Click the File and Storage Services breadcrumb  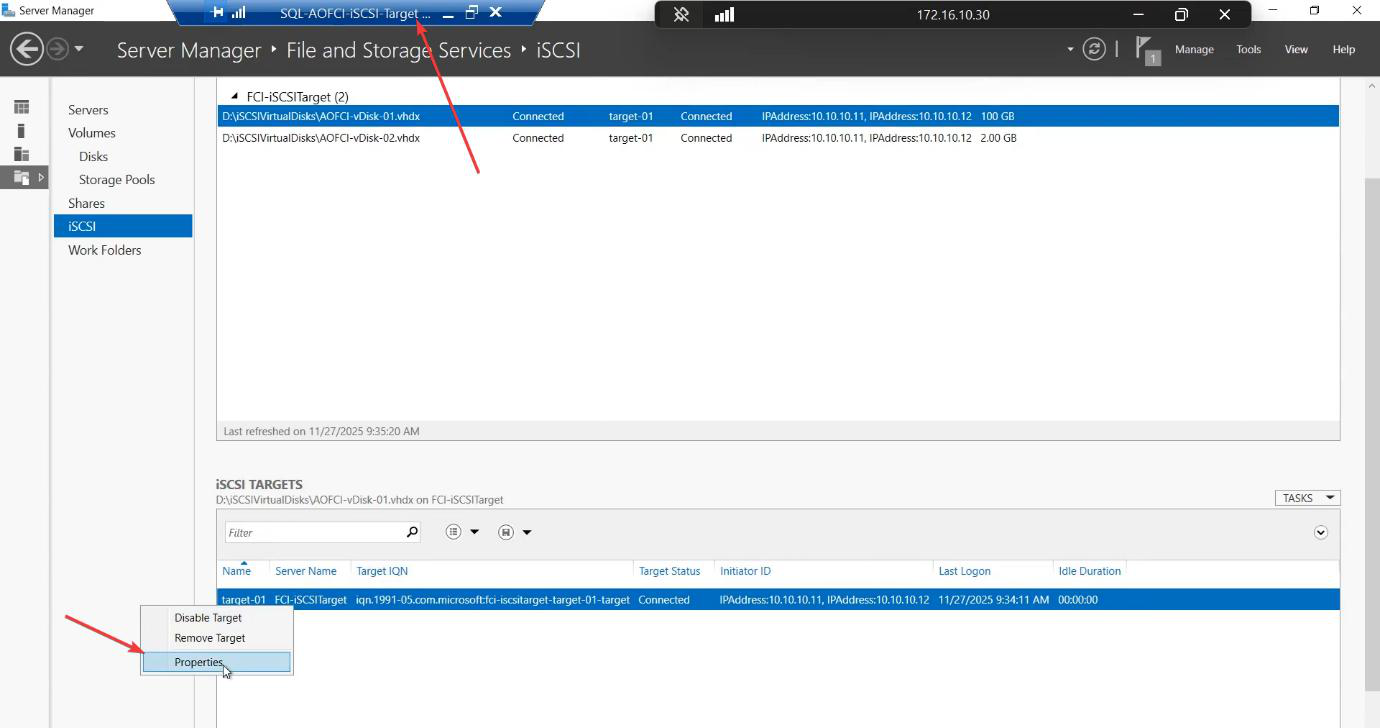[398, 50]
